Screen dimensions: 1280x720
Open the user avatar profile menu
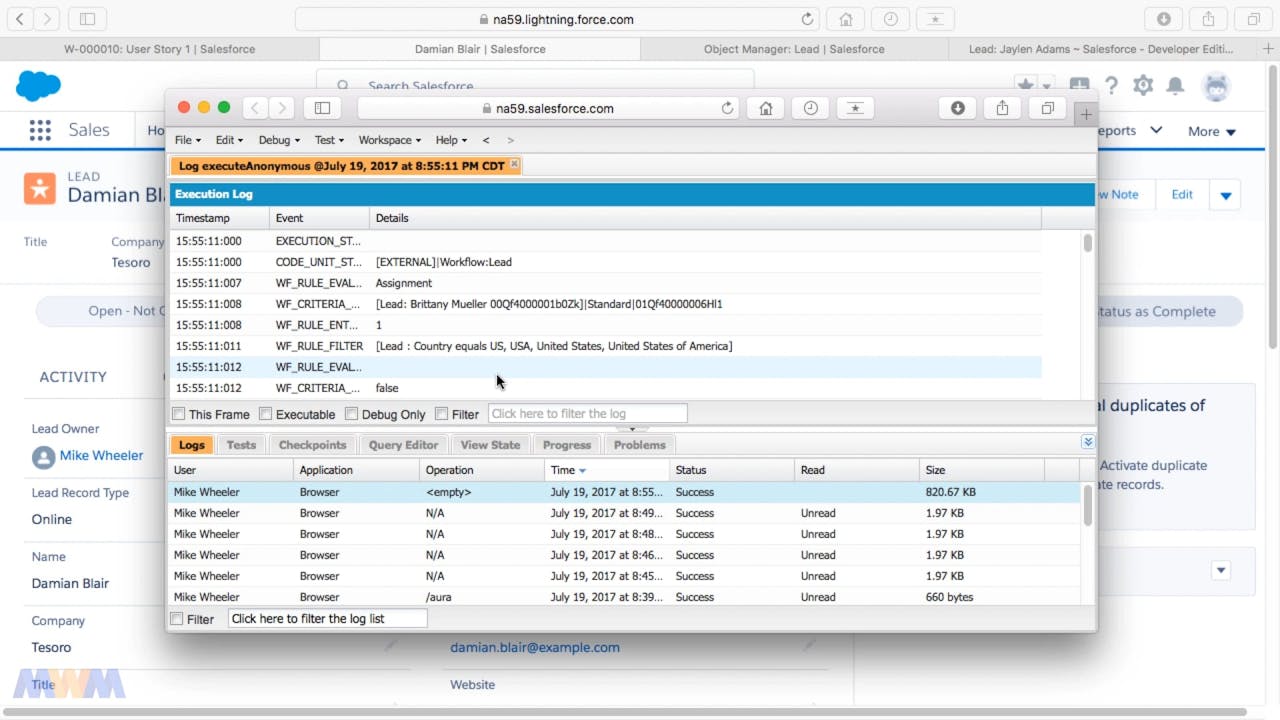1216,87
